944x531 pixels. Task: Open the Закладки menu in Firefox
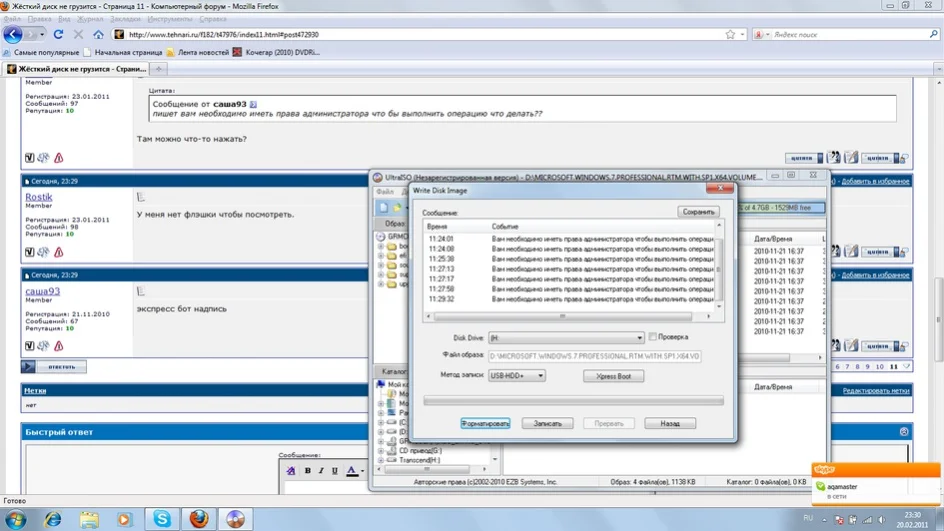coord(124,19)
